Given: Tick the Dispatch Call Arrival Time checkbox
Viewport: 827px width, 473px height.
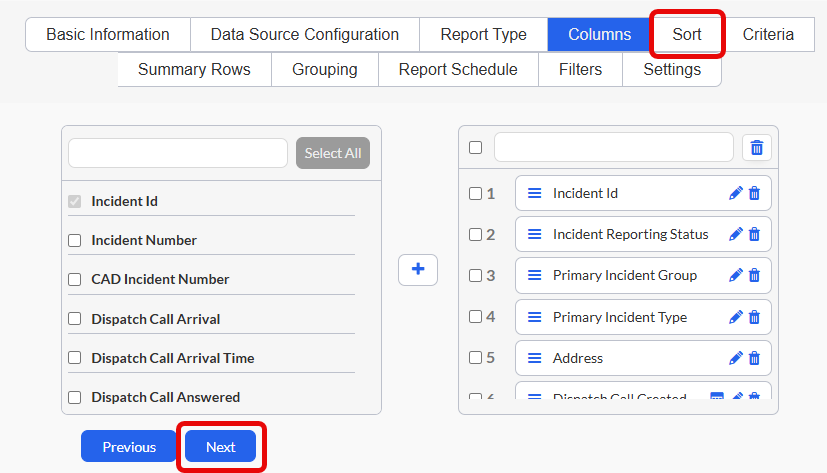Looking at the screenshot, I should click(x=74, y=358).
